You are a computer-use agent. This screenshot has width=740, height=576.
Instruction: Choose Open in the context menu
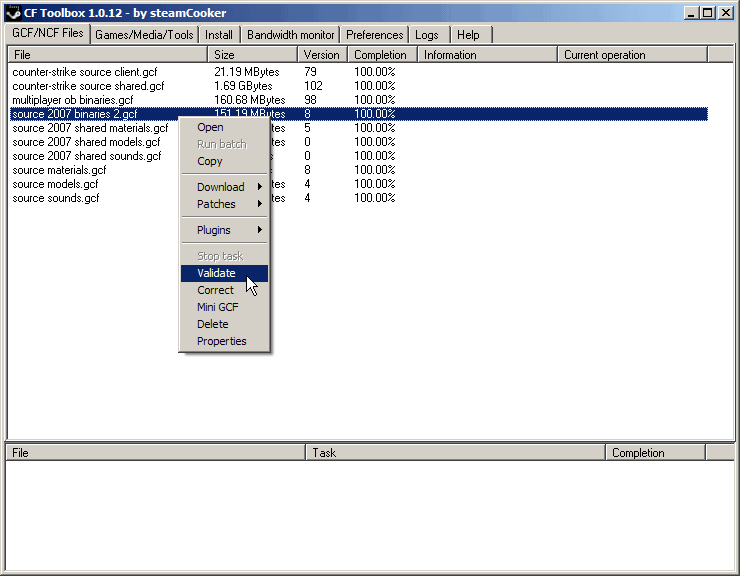point(224,127)
